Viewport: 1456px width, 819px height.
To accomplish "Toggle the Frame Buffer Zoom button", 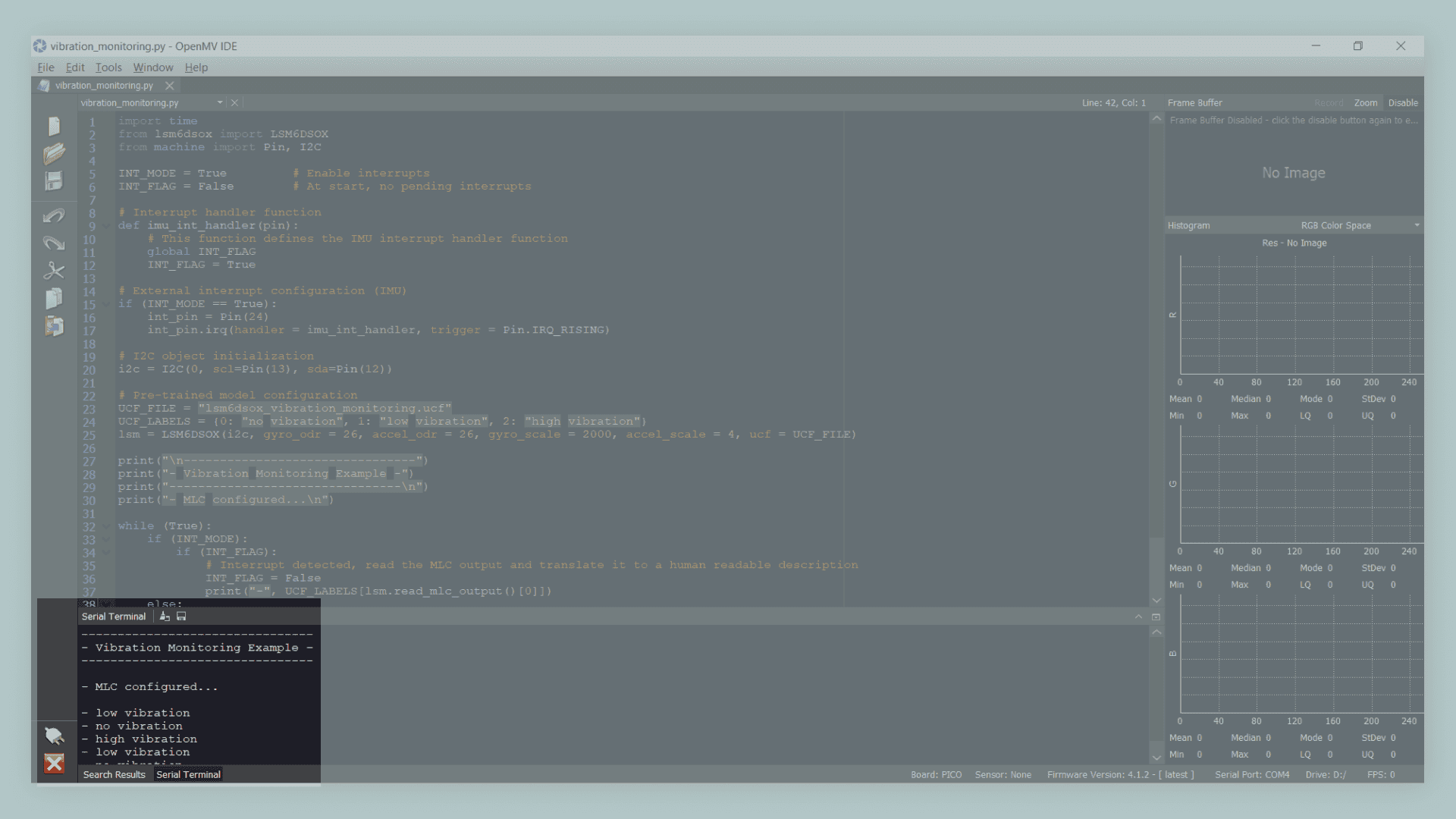I will (1365, 103).
